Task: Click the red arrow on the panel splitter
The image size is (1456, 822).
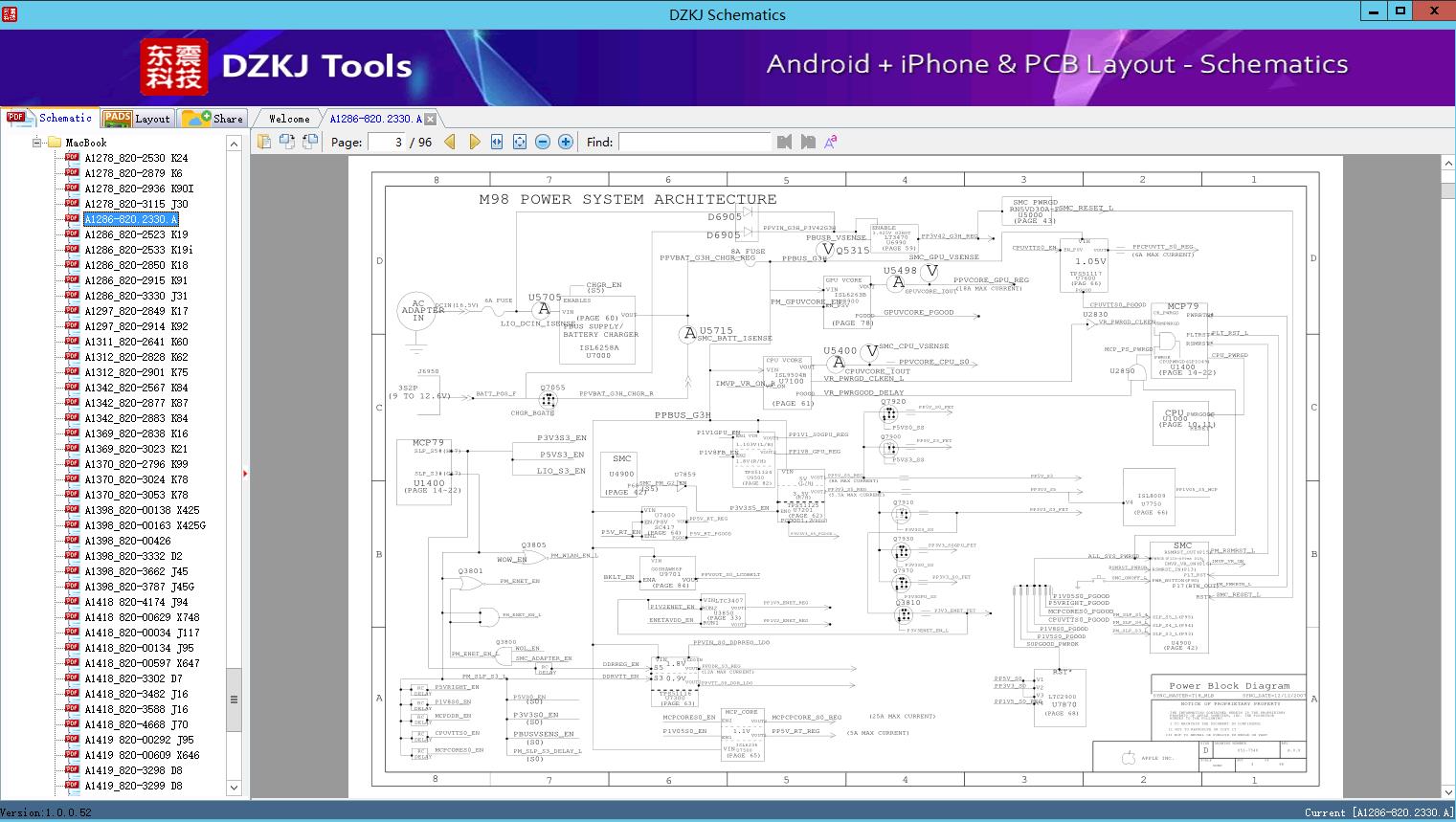Action: pos(245,473)
